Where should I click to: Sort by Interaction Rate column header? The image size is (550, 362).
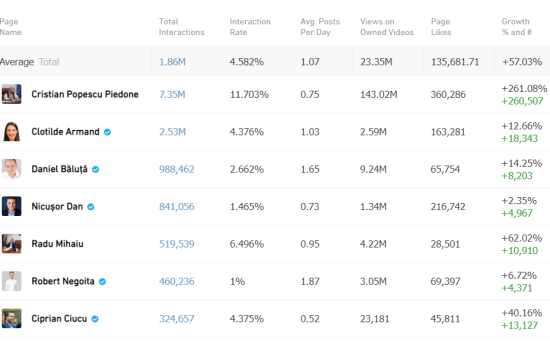coord(250,27)
